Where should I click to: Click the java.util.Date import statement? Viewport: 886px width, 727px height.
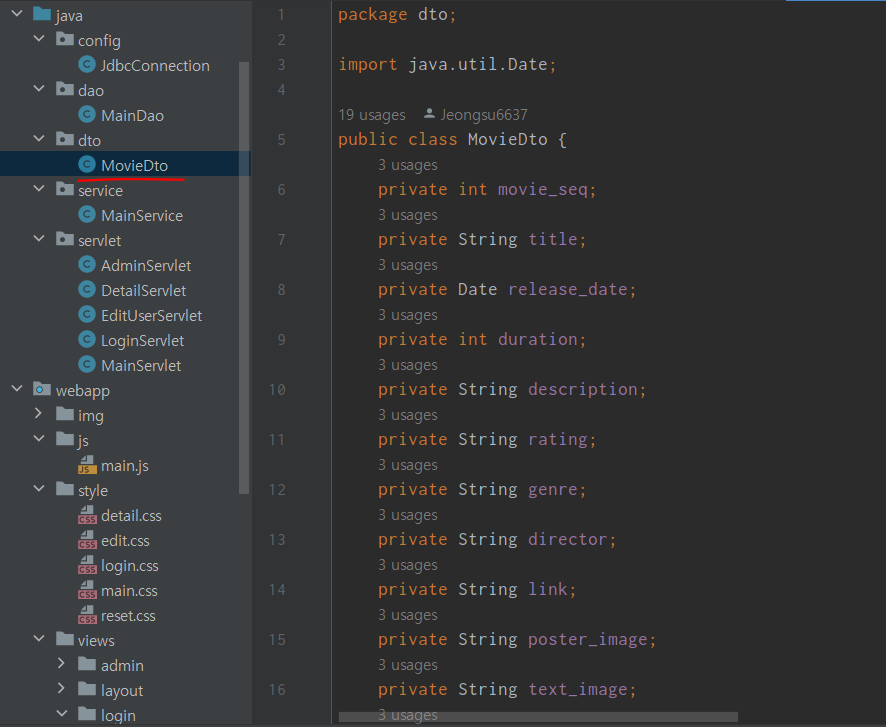coord(447,64)
